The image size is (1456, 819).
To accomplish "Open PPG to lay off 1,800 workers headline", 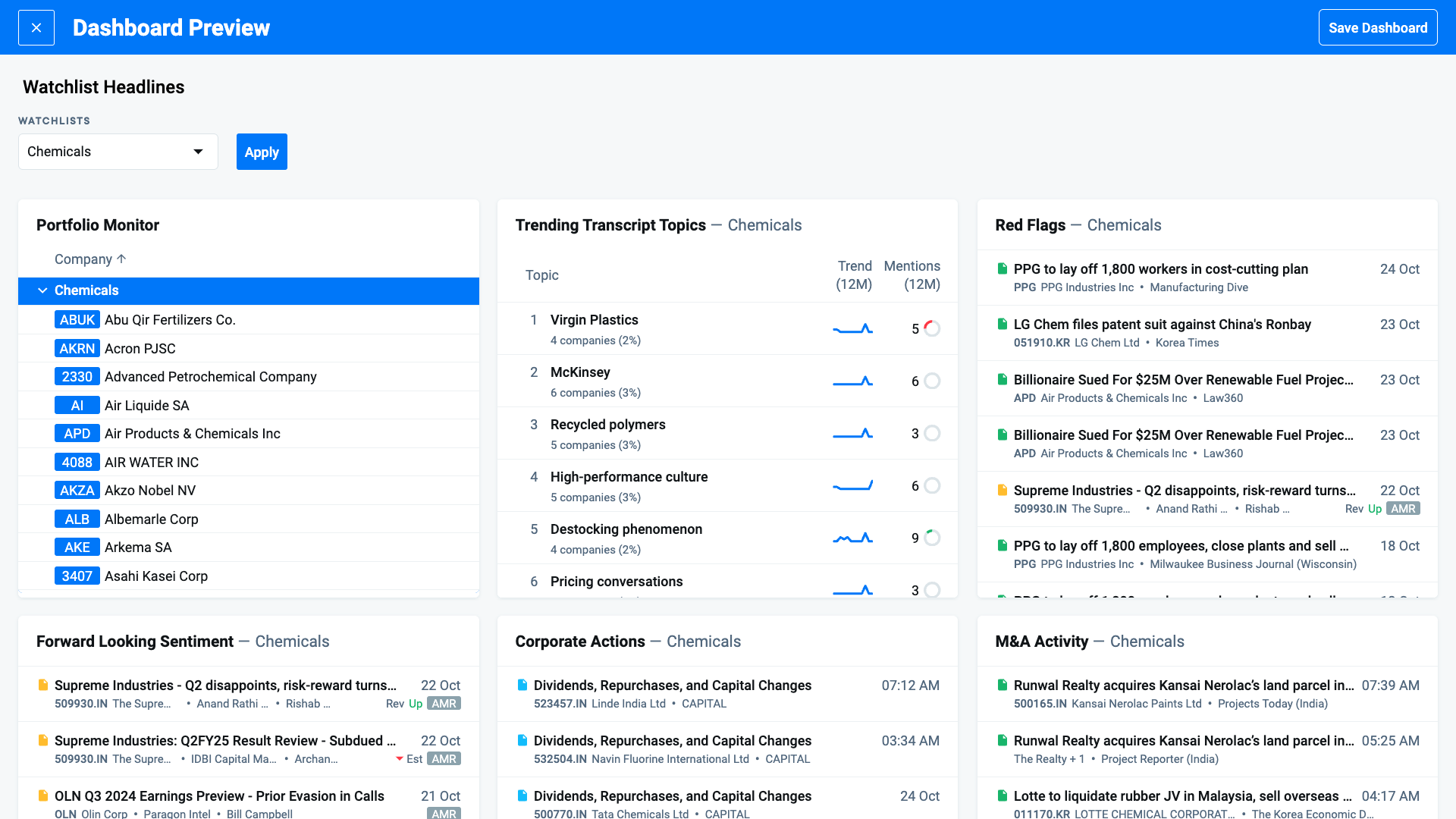I will pyautogui.click(x=1160, y=269).
